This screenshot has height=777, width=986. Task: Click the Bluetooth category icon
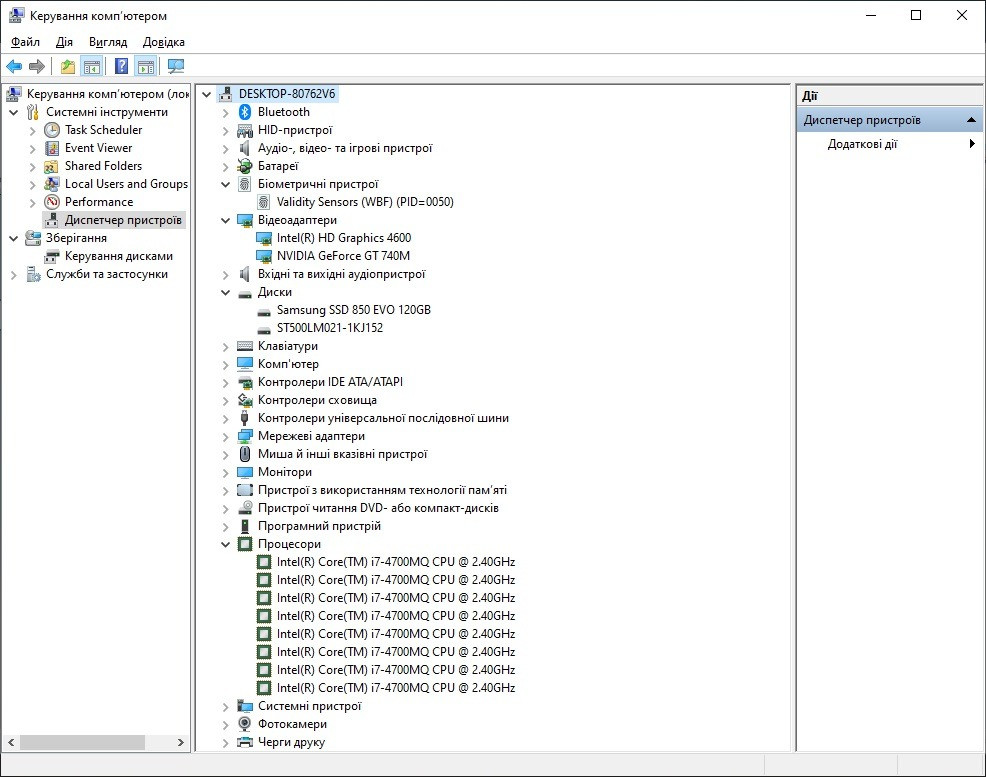click(245, 112)
